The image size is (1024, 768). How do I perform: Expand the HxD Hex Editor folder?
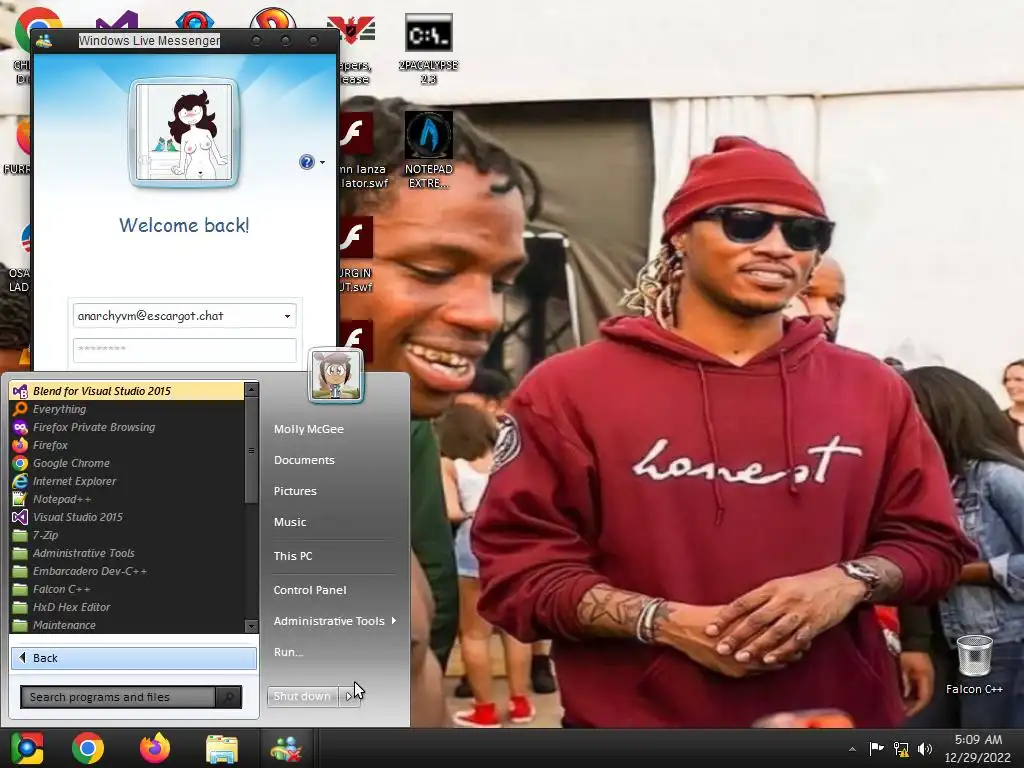(127, 607)
